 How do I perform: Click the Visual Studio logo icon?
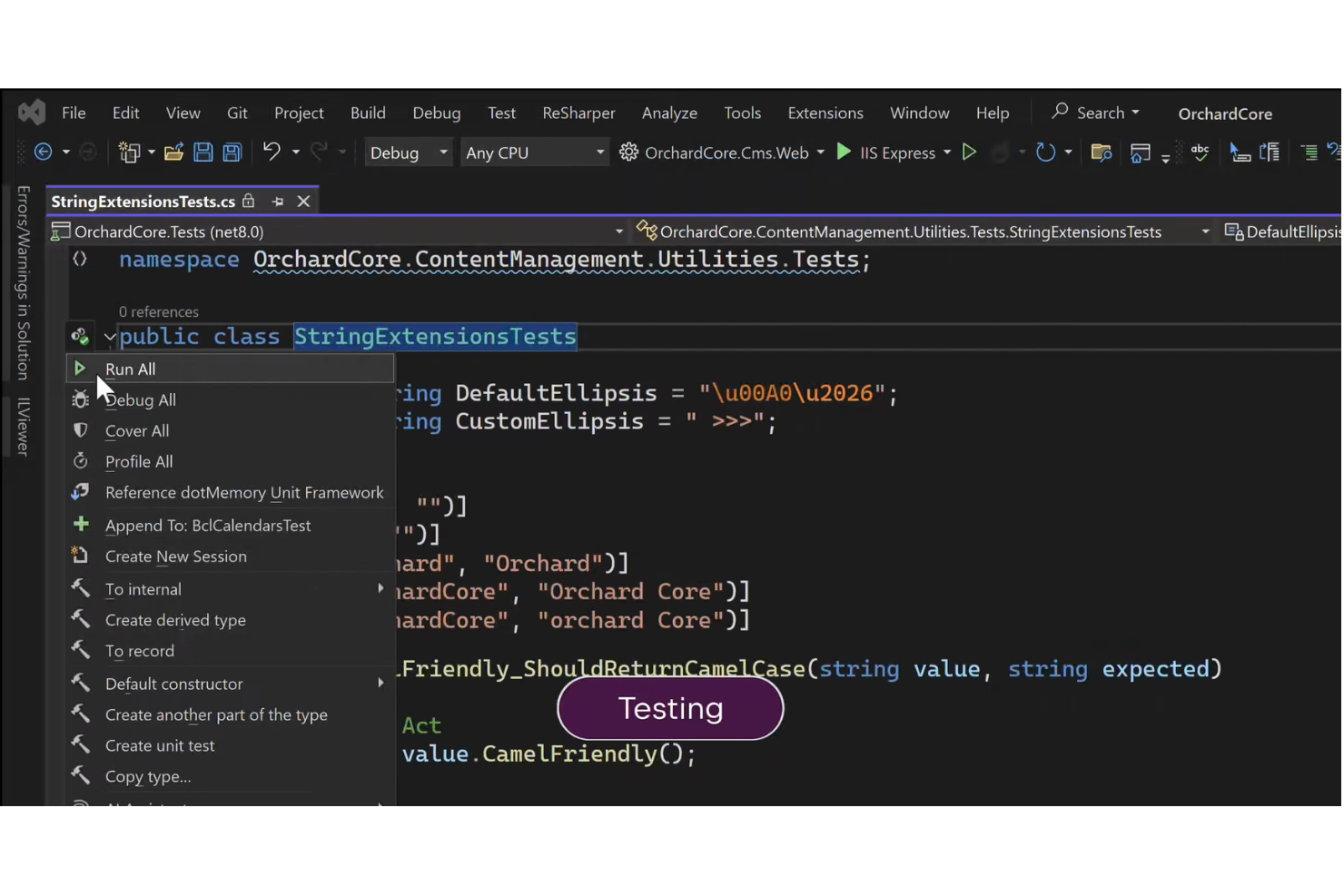(32, 113)
